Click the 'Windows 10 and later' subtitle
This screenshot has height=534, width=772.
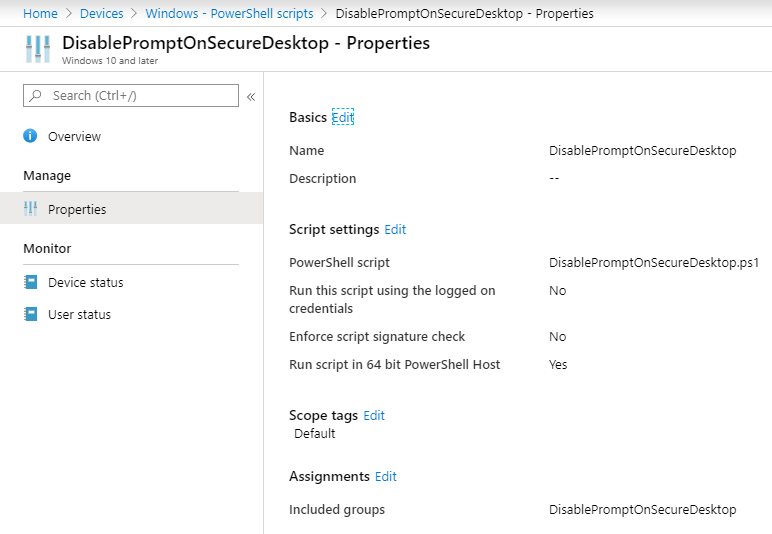110,61
